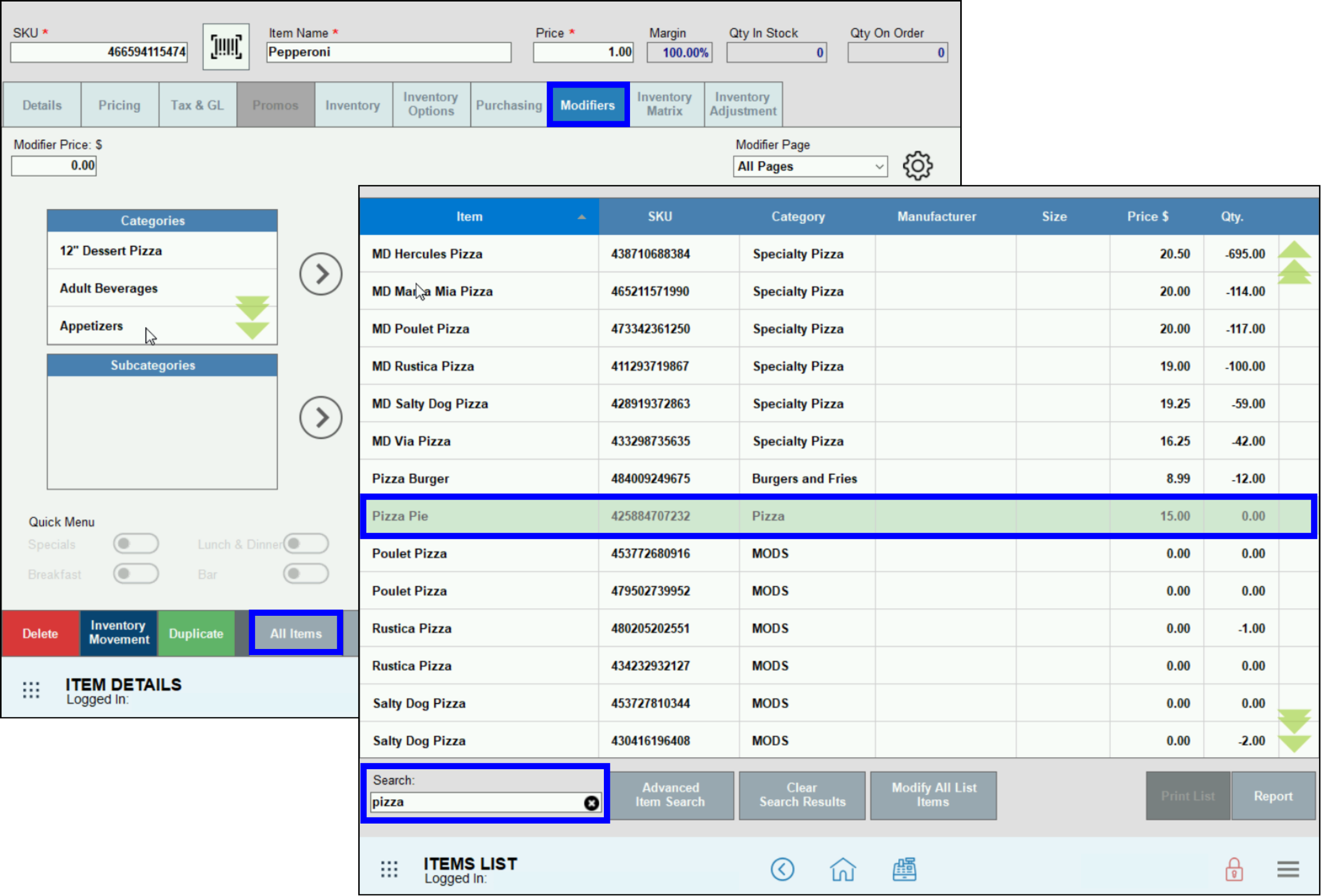Select MD Salty Dog Pizza row
Screen dimensions: 1321x896
819,403
